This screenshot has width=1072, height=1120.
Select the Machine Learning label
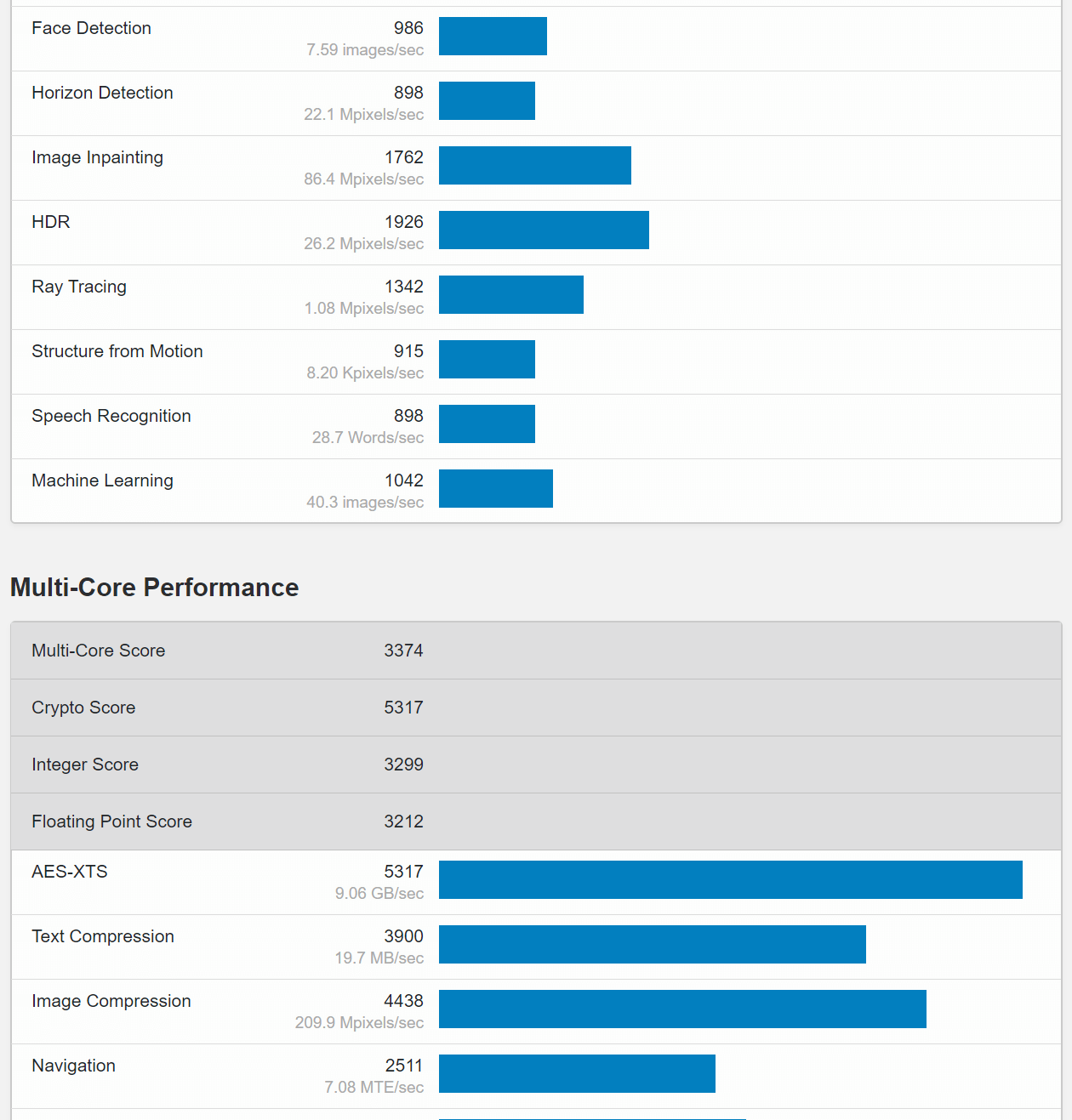coord(102,480)
